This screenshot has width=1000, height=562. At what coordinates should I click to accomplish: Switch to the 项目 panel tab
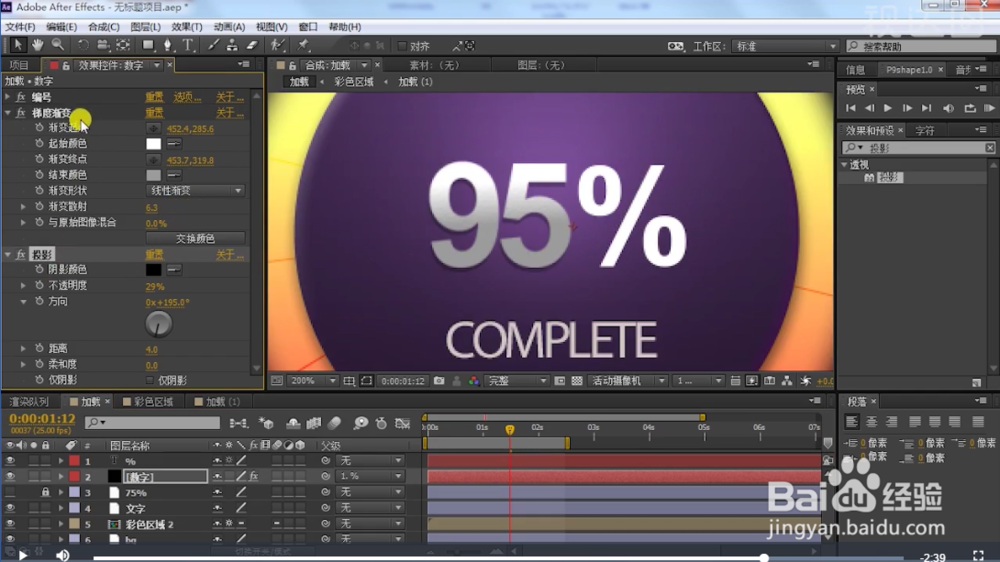coord(19,65)
